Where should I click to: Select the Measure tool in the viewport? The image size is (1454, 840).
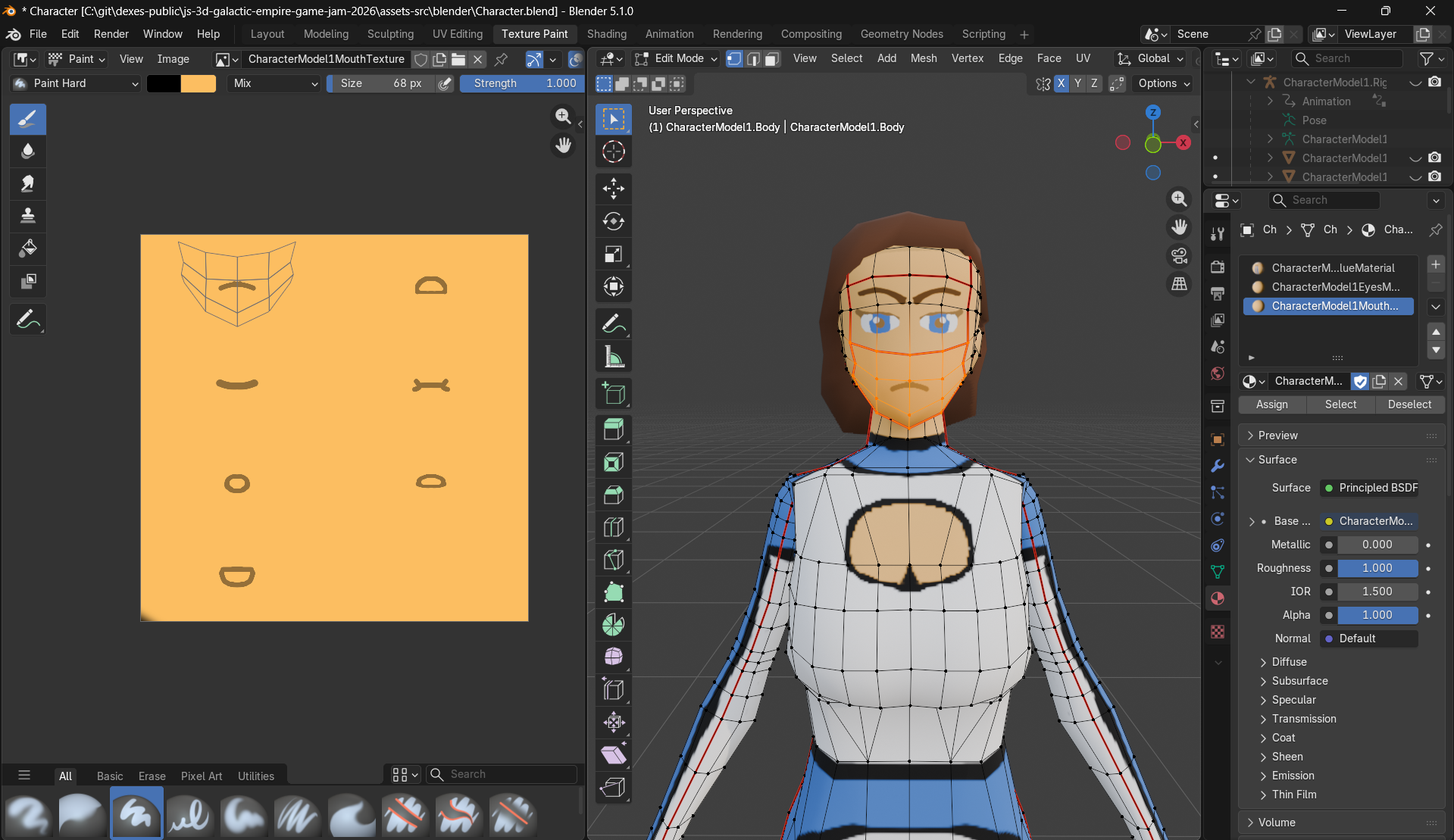613,356
